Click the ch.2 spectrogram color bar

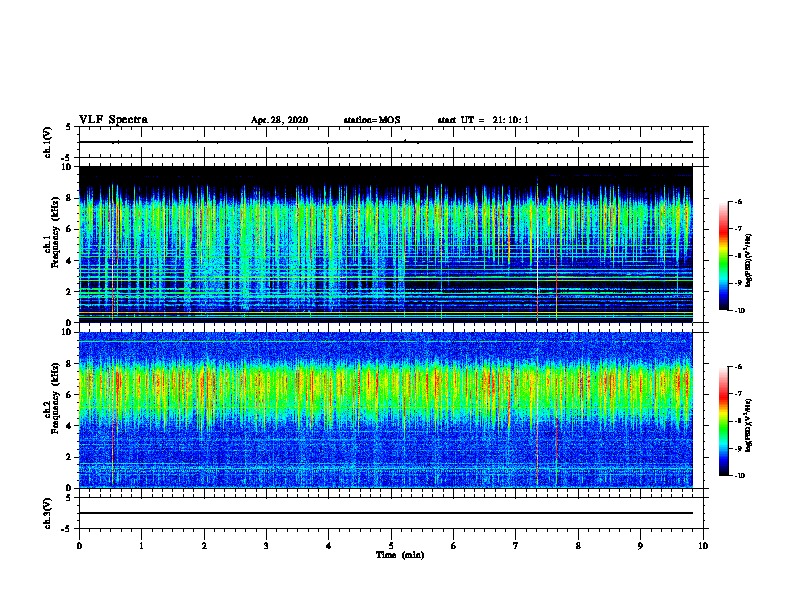coord(724,421)
